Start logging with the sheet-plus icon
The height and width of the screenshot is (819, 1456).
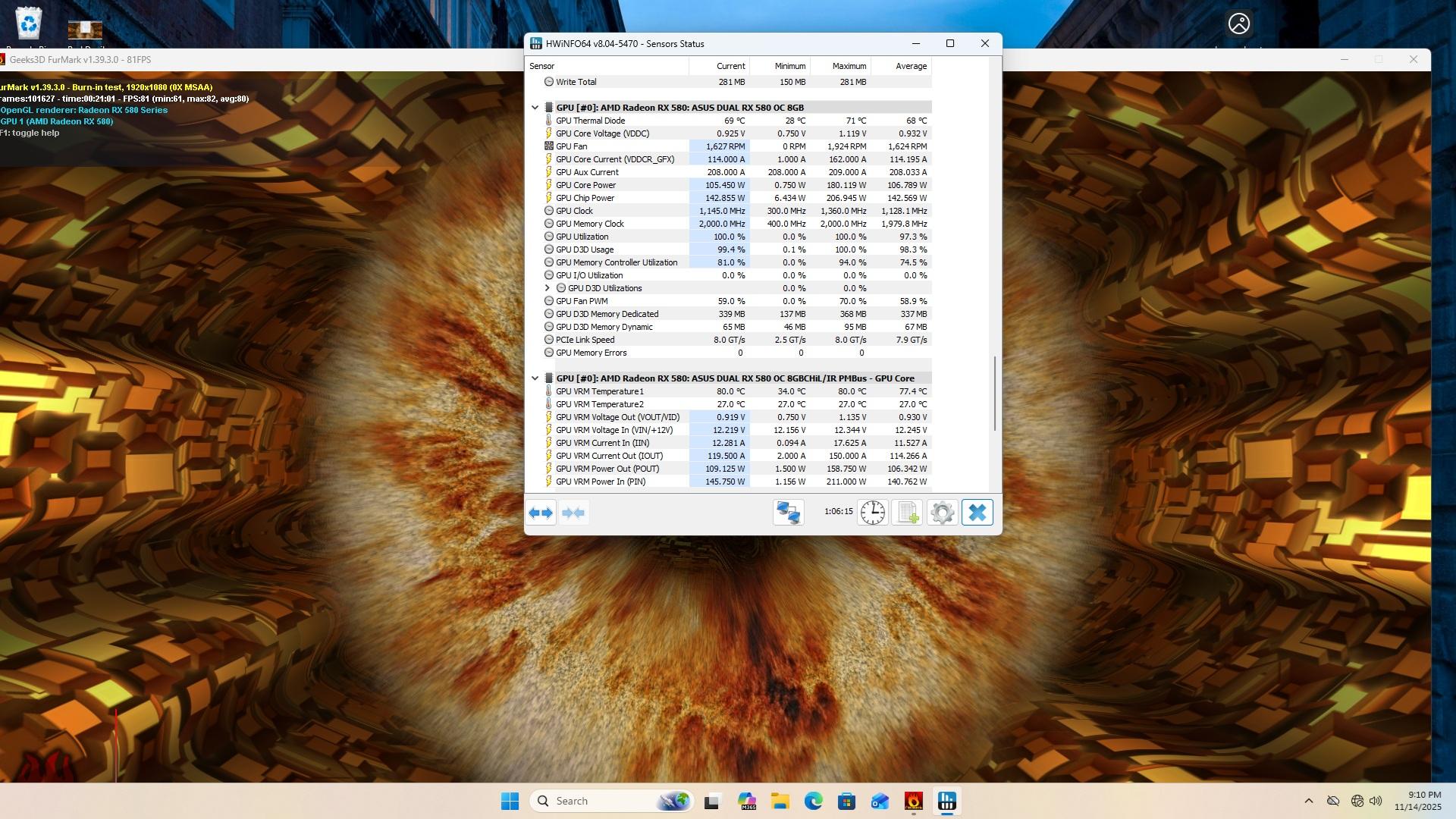tap(908, 513)
